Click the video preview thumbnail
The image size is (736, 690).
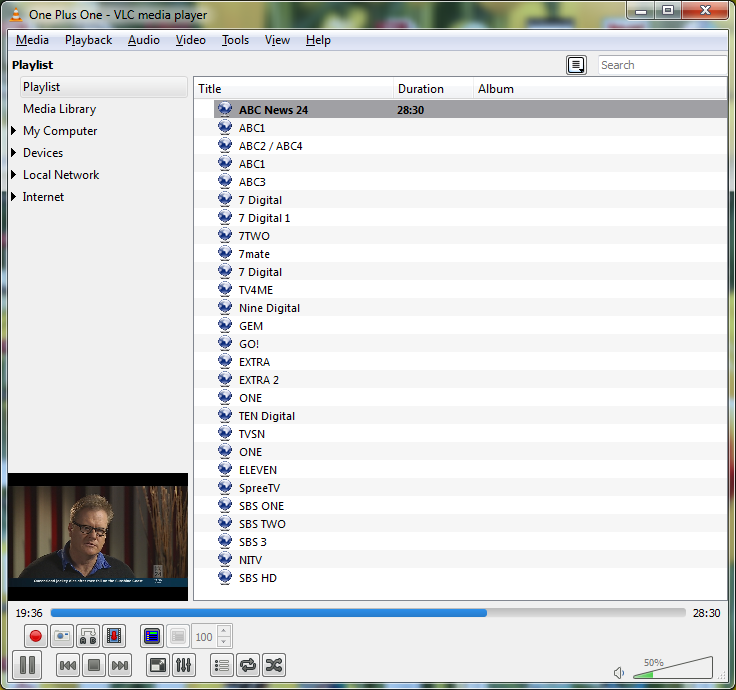point(98,537)
